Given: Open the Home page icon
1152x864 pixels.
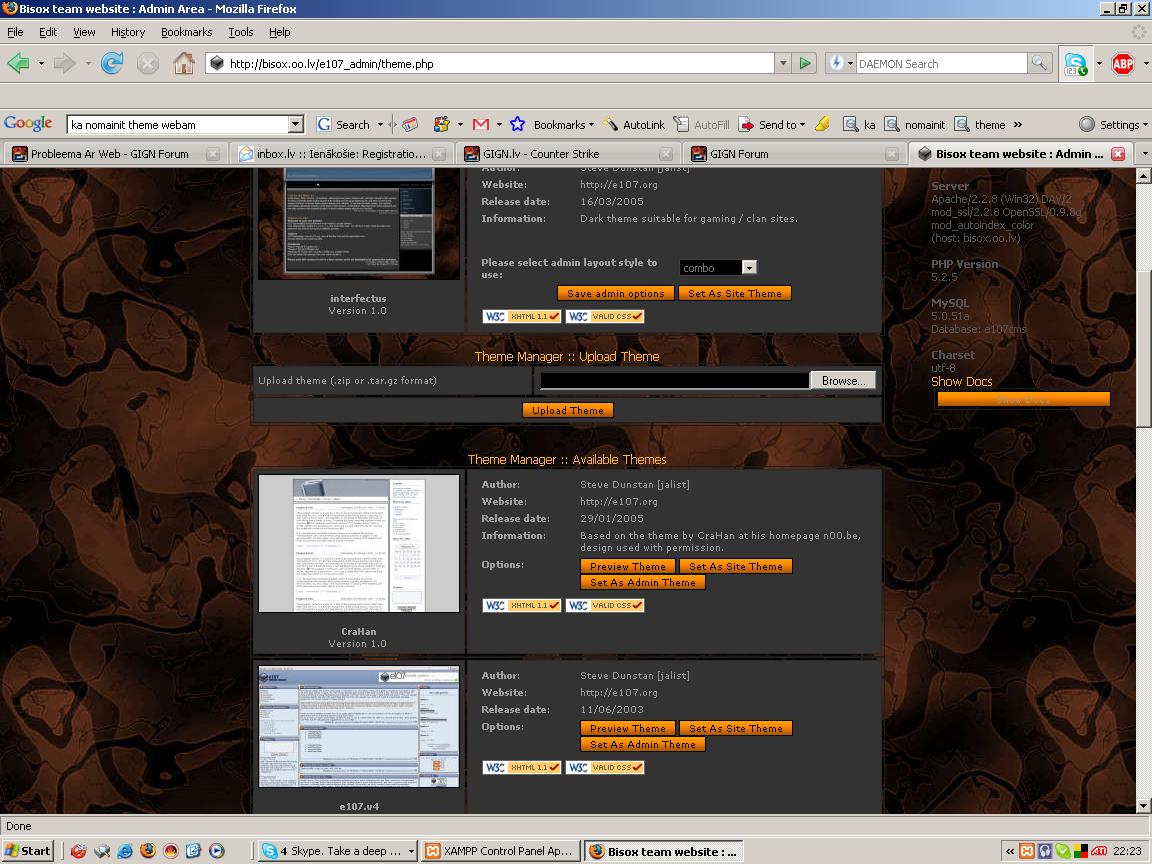Looking at the screenshot, I should click(x=184, y=64).
